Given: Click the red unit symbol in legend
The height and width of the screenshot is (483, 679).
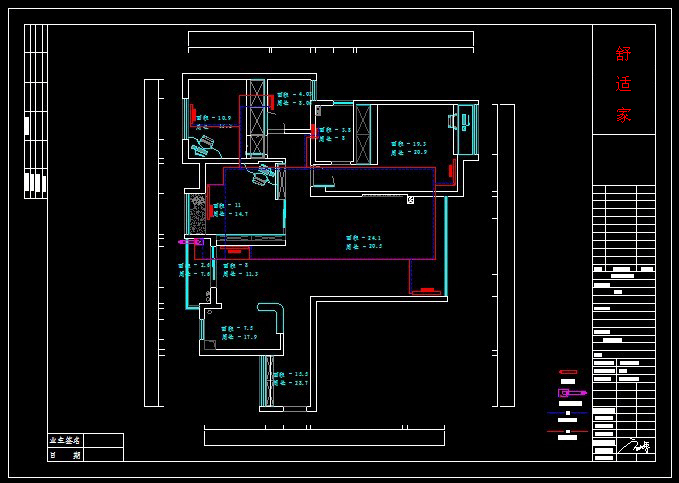Looking at the screenshot, I should click(567, 372).
